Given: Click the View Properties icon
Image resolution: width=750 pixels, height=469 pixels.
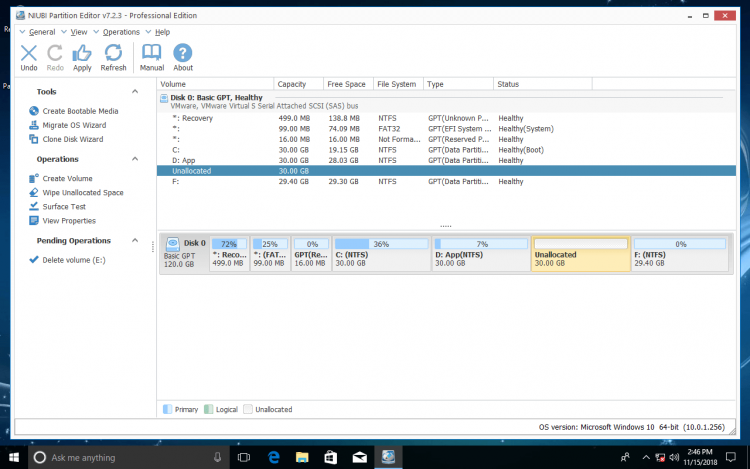Looking at the screenshot, I should 33,221.
